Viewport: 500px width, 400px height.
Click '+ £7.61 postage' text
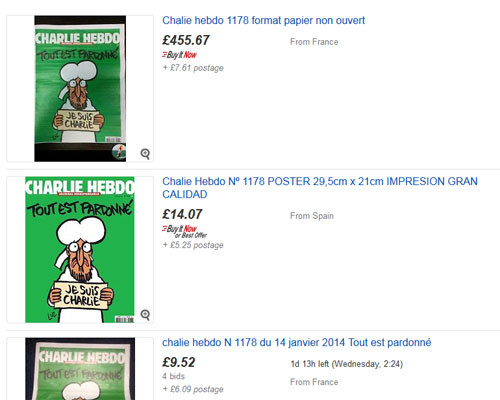pyautogui.click(x=193, y=68)
